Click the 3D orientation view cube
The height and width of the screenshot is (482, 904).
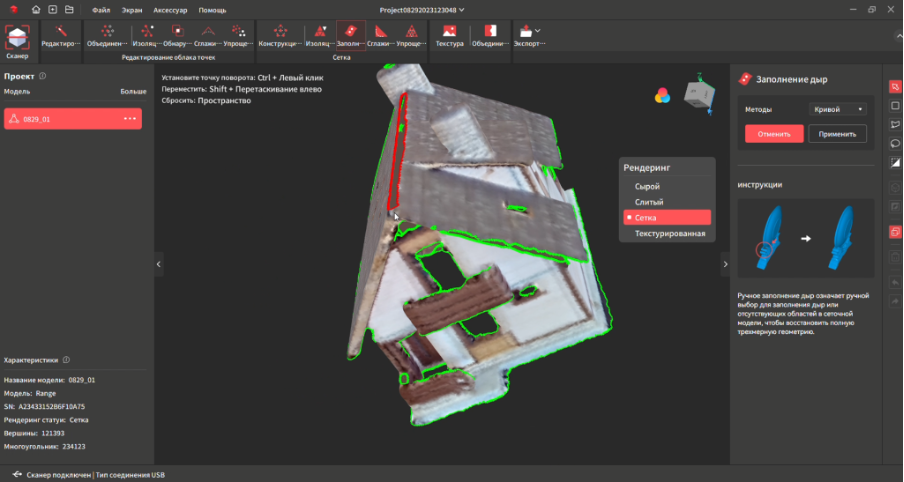[697, 94]
